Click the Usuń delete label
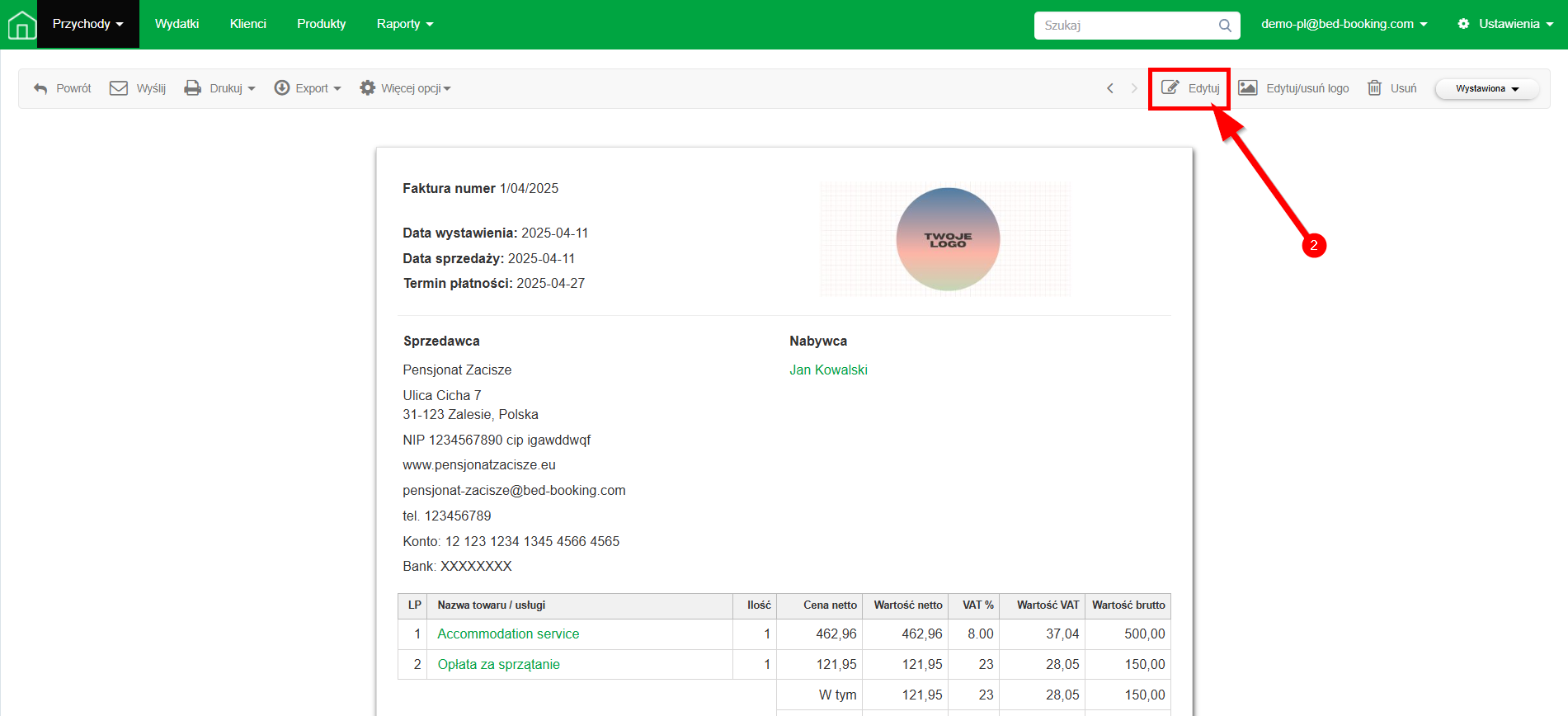The width and height of the screenshot is (1568, 716). point(1404,88)
